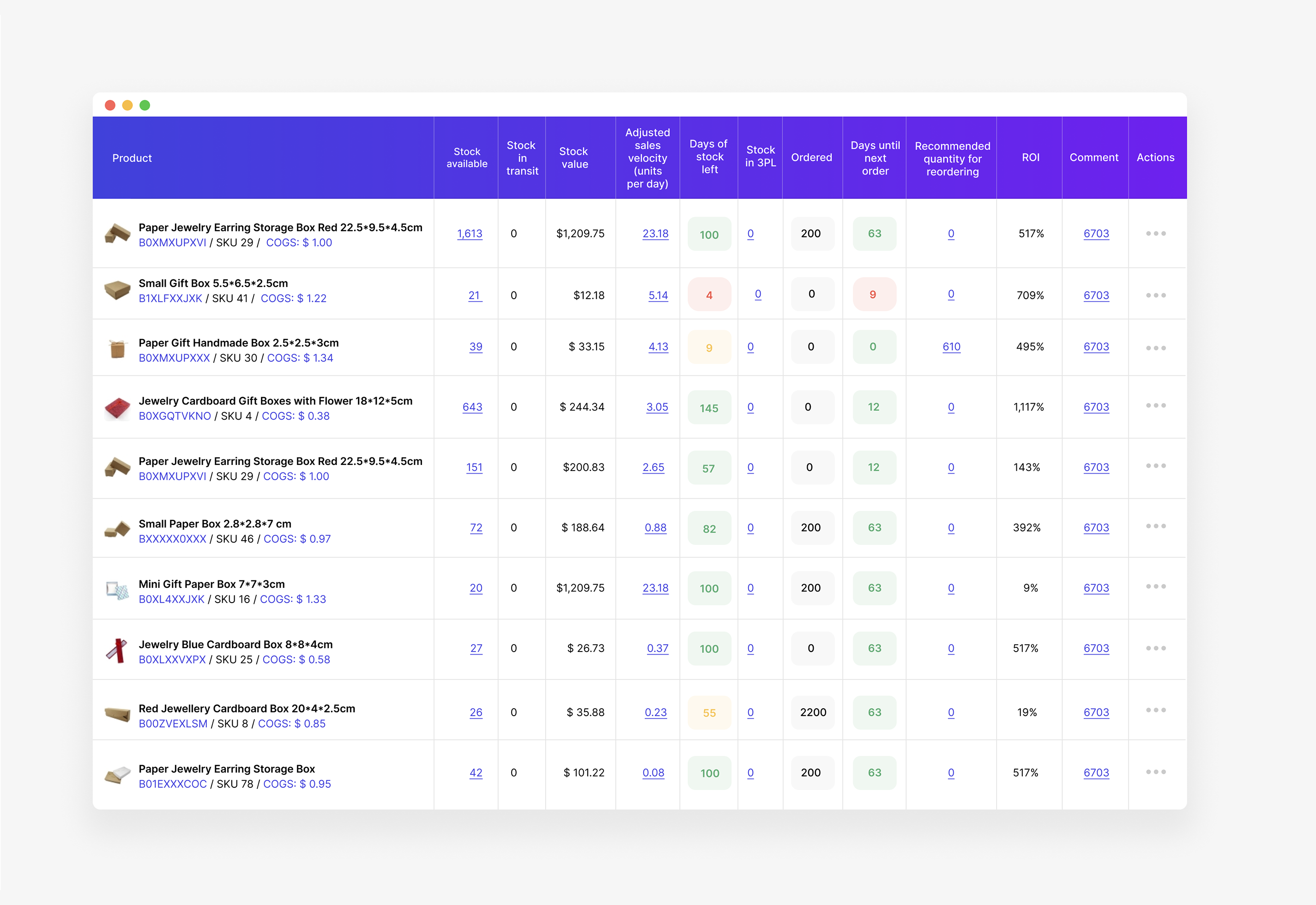Click COGS: $ 1.34 link
The width and height of the screenshot is (1316, 905).
tap(300, 358)
